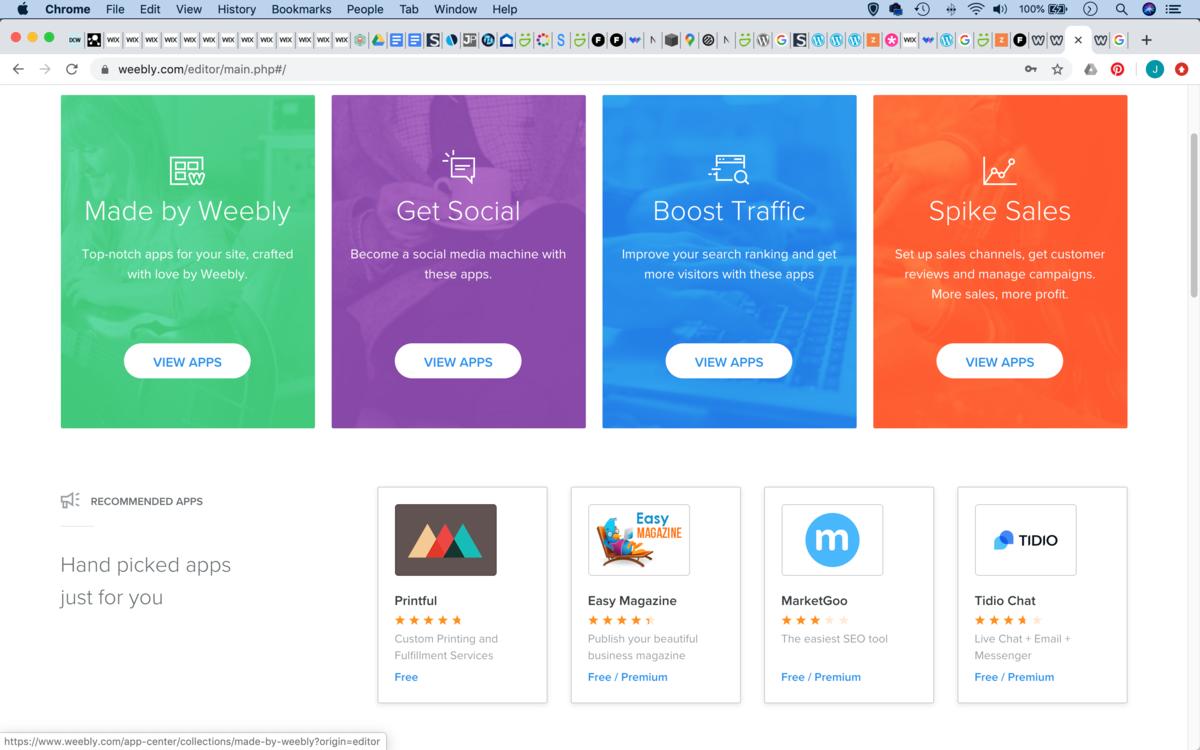Open the People menu
Screen dimensions: 1200x750
(365, 9)
